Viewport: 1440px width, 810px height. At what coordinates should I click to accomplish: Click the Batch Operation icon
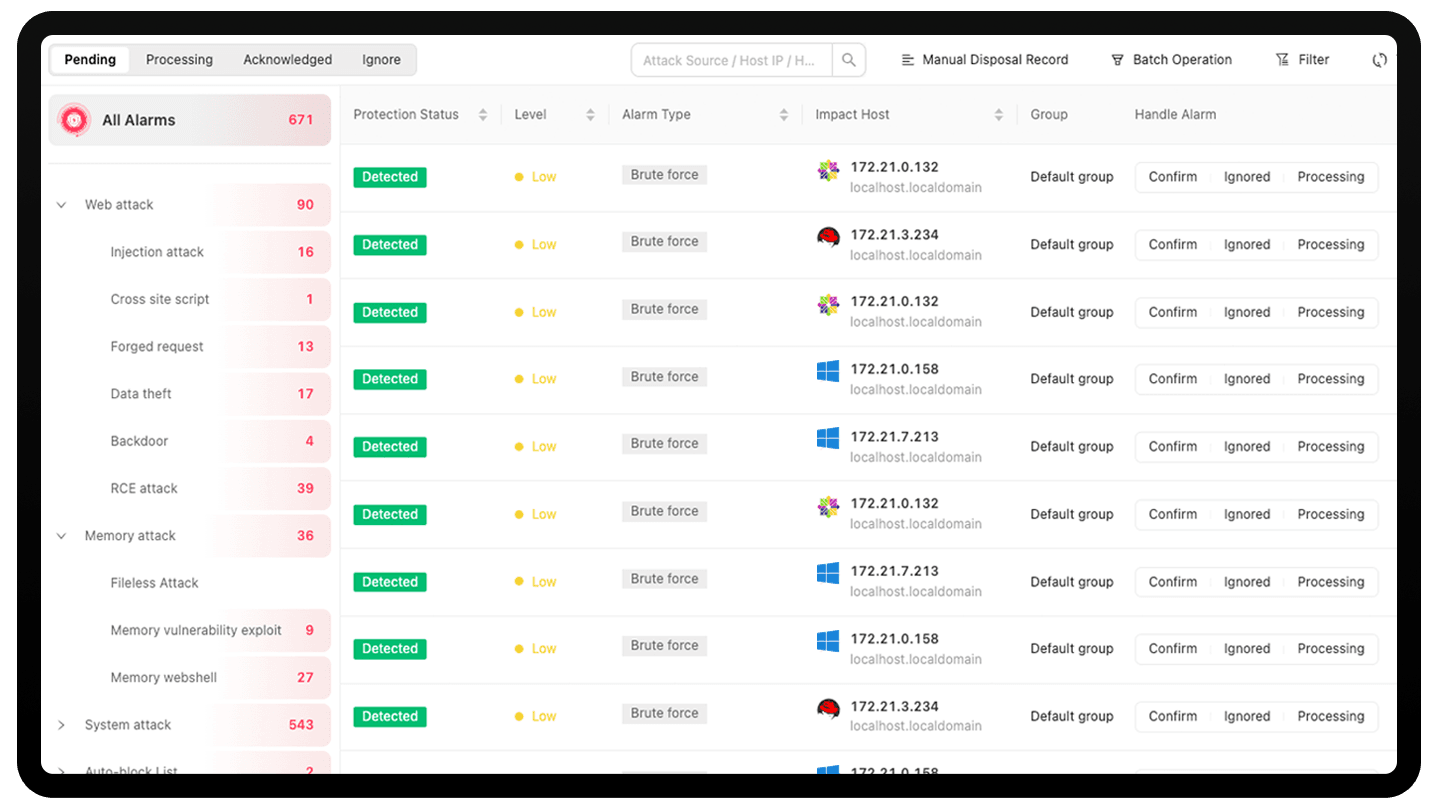coord(1117,60)
